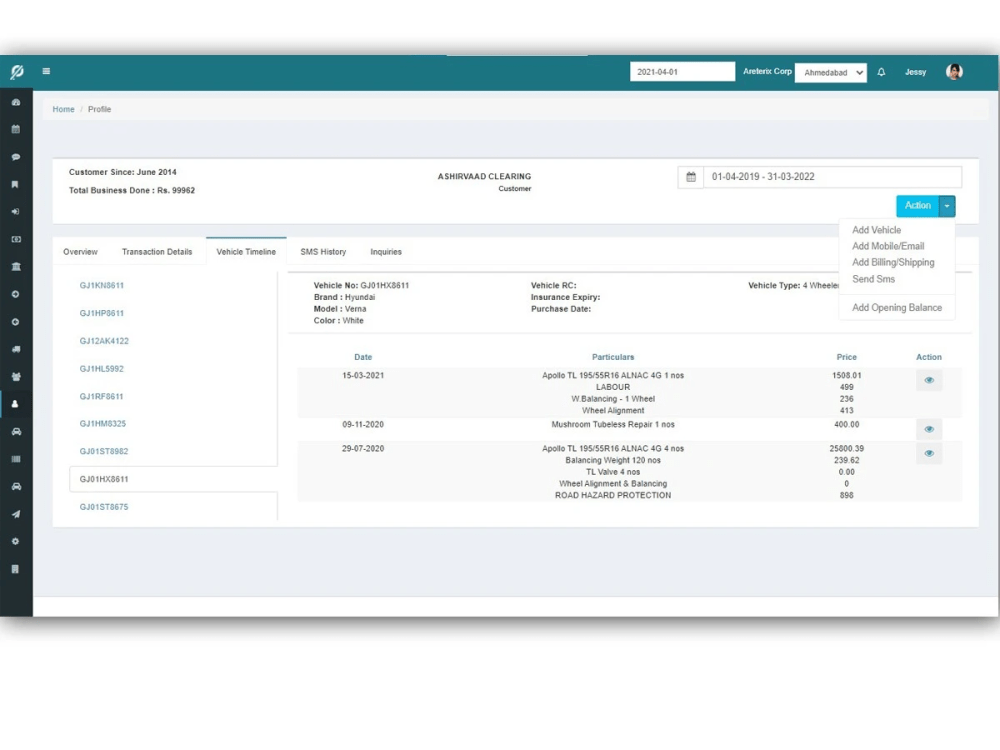Select Add Opening Balance menu option

click(x=897, y=308)
